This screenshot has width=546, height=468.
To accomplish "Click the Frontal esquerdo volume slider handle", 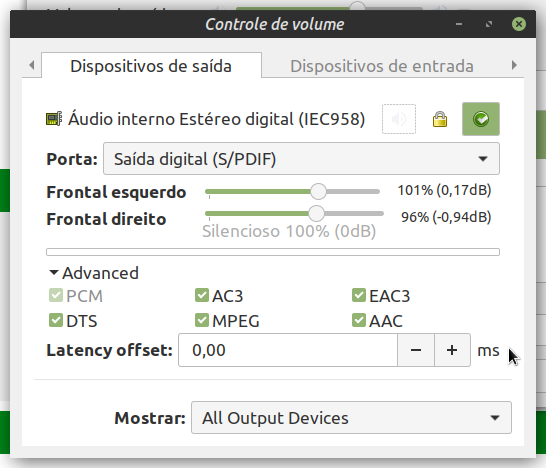I will pos(318,192).
